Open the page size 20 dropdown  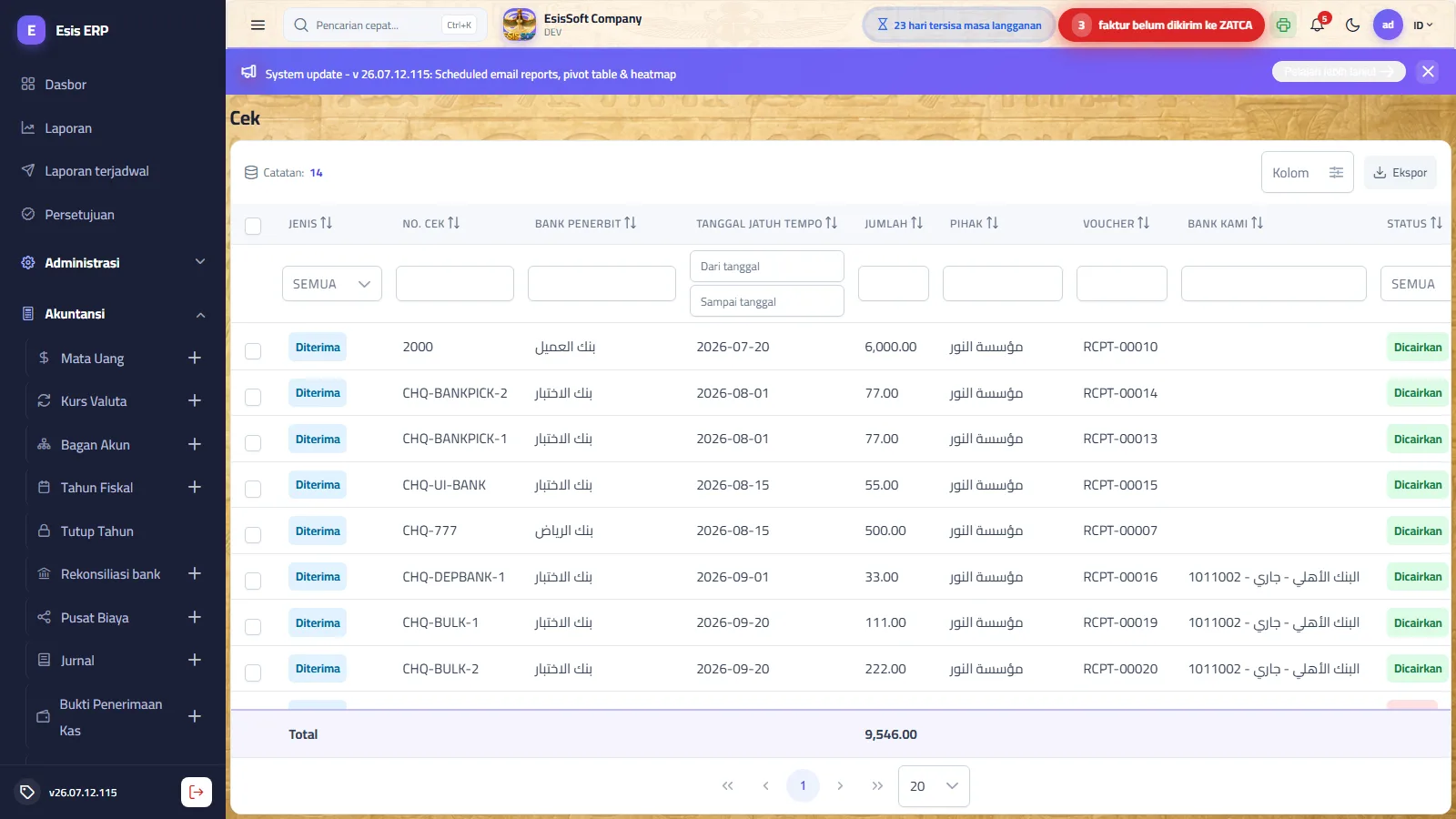coord(934,786)
